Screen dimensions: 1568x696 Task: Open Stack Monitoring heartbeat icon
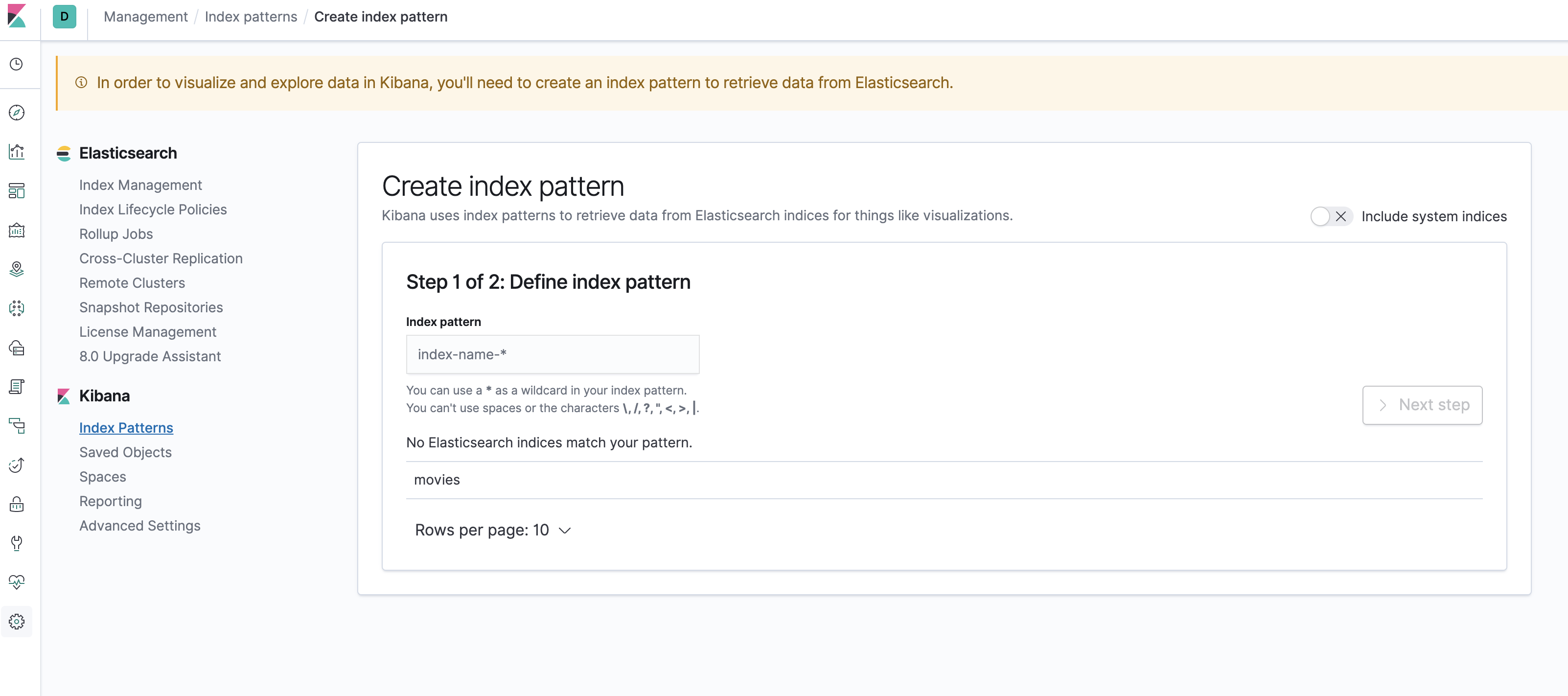[x=17, y=581]
